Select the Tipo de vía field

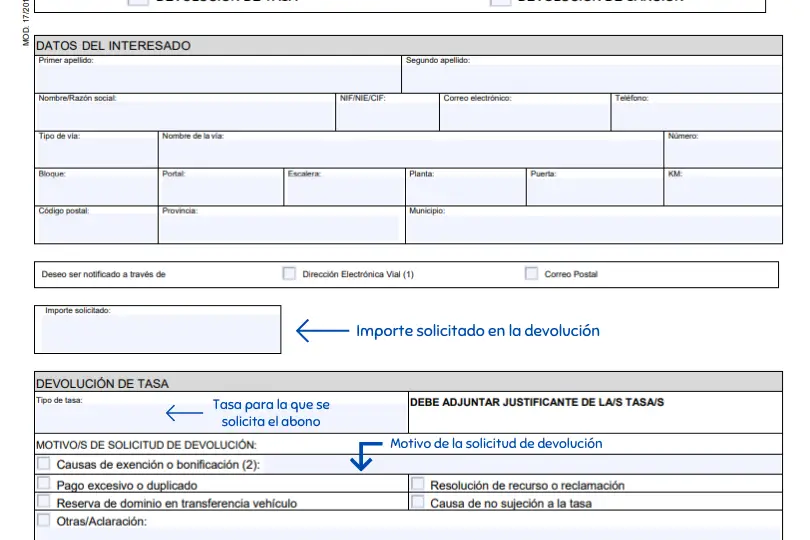tap(97, 154)
